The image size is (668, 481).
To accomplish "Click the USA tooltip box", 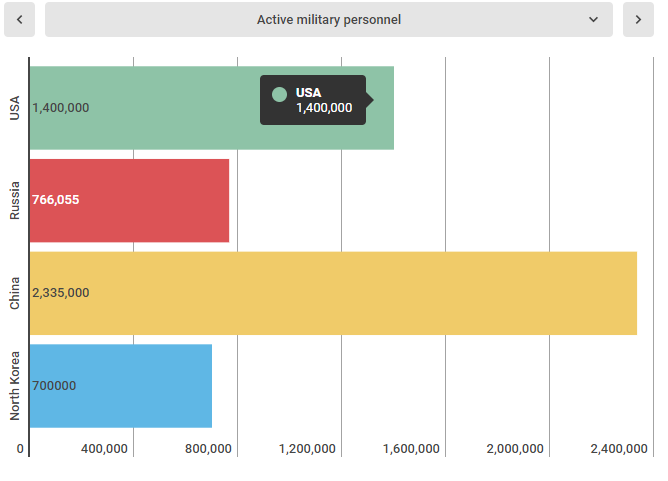I will [313, 100].
